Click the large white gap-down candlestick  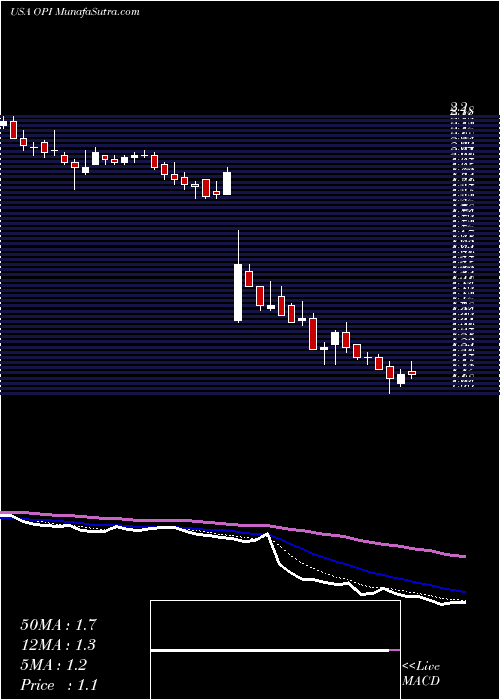238,292
